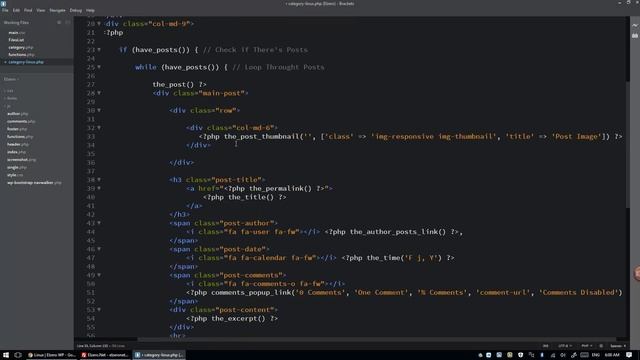
Task: Open the Extension Manager icon
Action: 635,36
